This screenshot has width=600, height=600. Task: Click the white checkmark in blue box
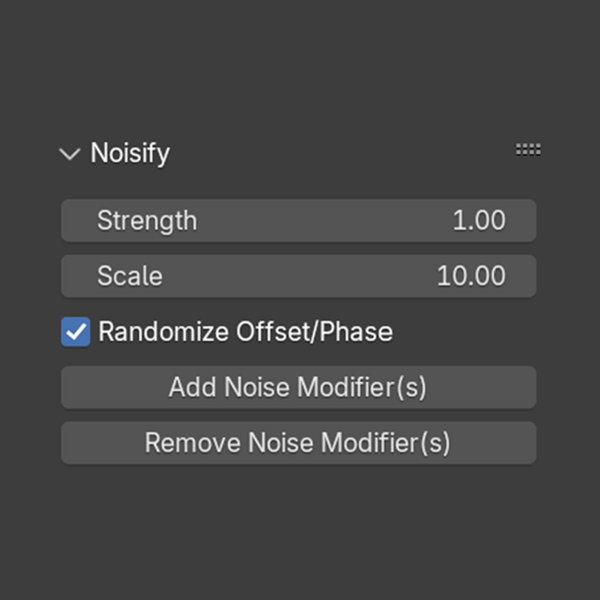(76, 332)
